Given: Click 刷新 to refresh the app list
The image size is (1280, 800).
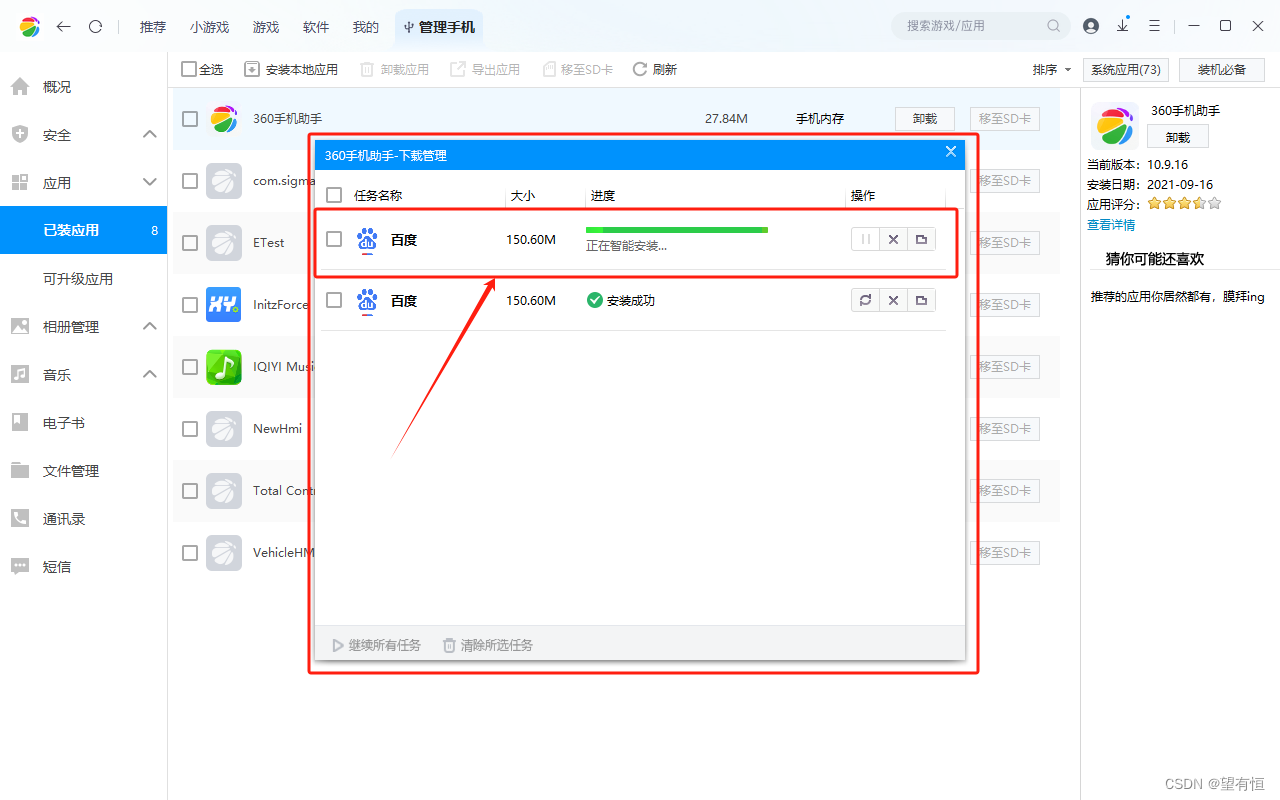Looking at the screenshot, I should (655, 69).
